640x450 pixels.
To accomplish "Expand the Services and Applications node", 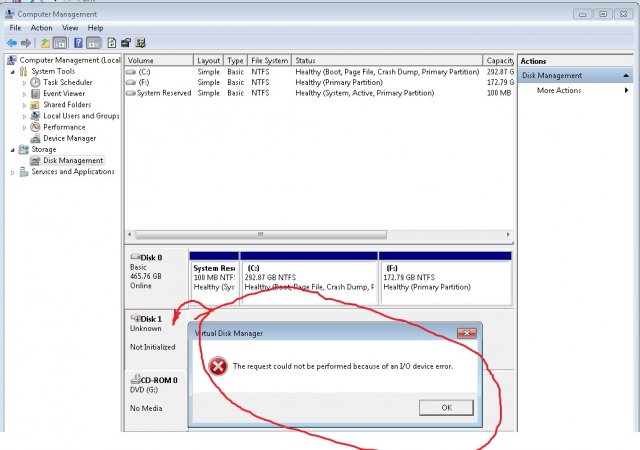I will click(13, 172).
